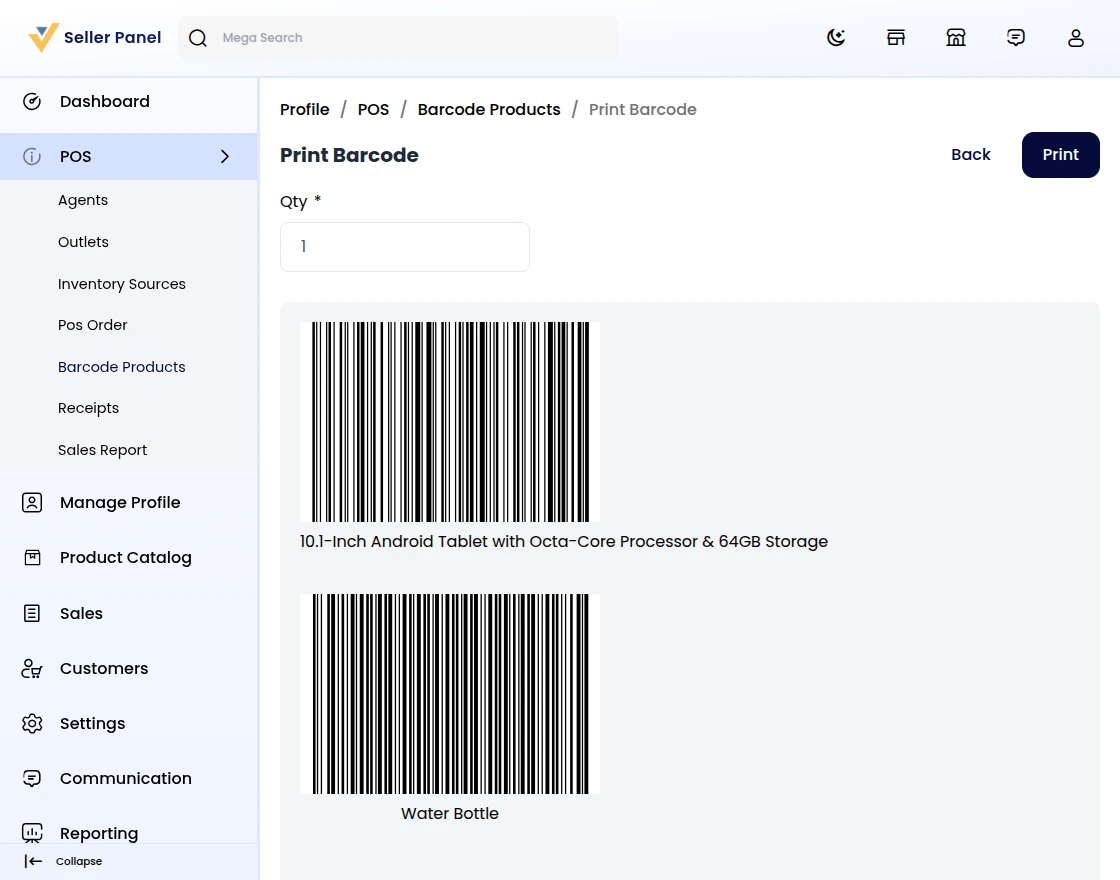This screenshot has height=880, width=1120.
Task: Open the messages chat icon in header
Action: click(1016, 37)
